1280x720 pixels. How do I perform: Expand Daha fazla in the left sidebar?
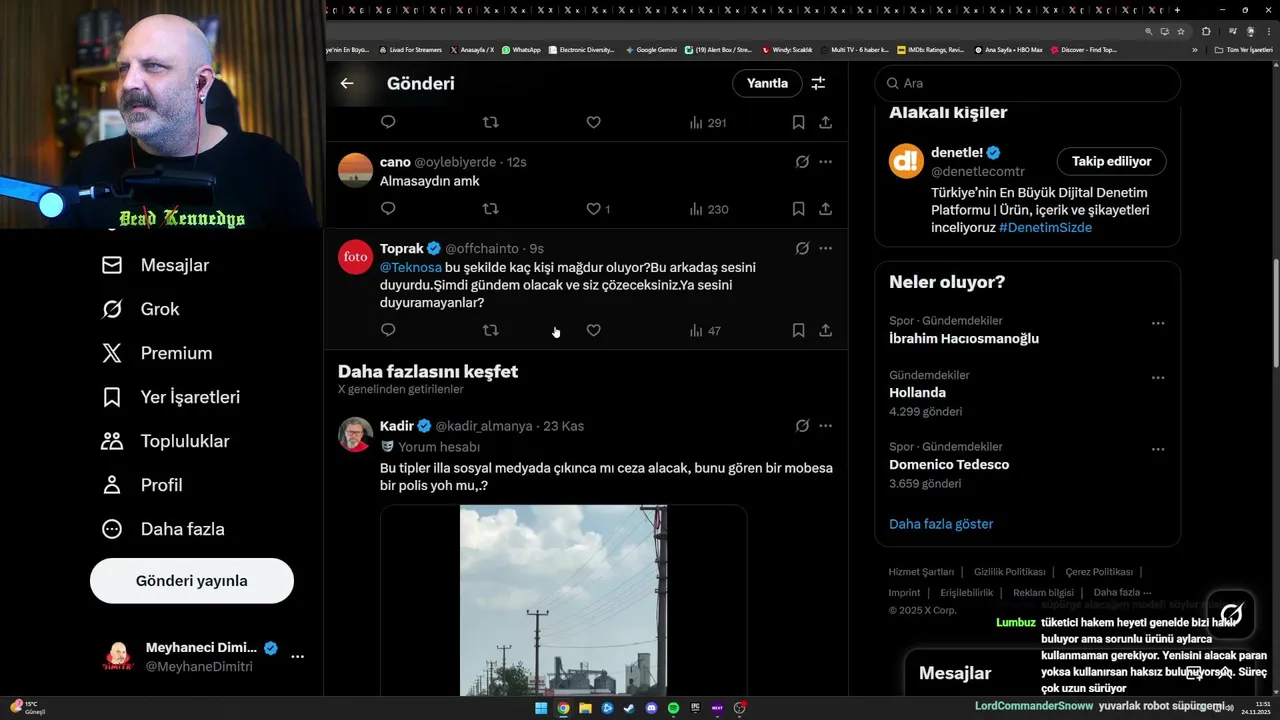(163, 529)
